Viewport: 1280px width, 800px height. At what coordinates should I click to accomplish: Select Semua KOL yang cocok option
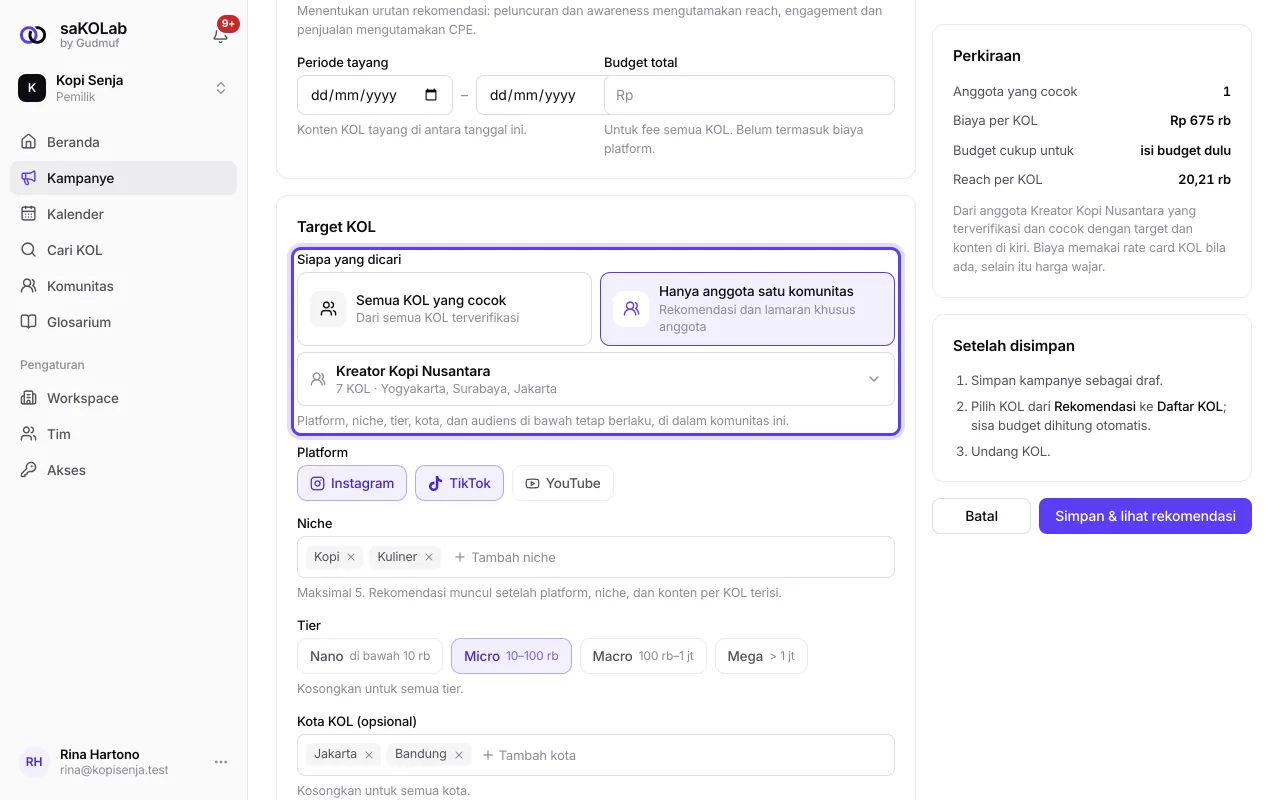pos(444,309)
